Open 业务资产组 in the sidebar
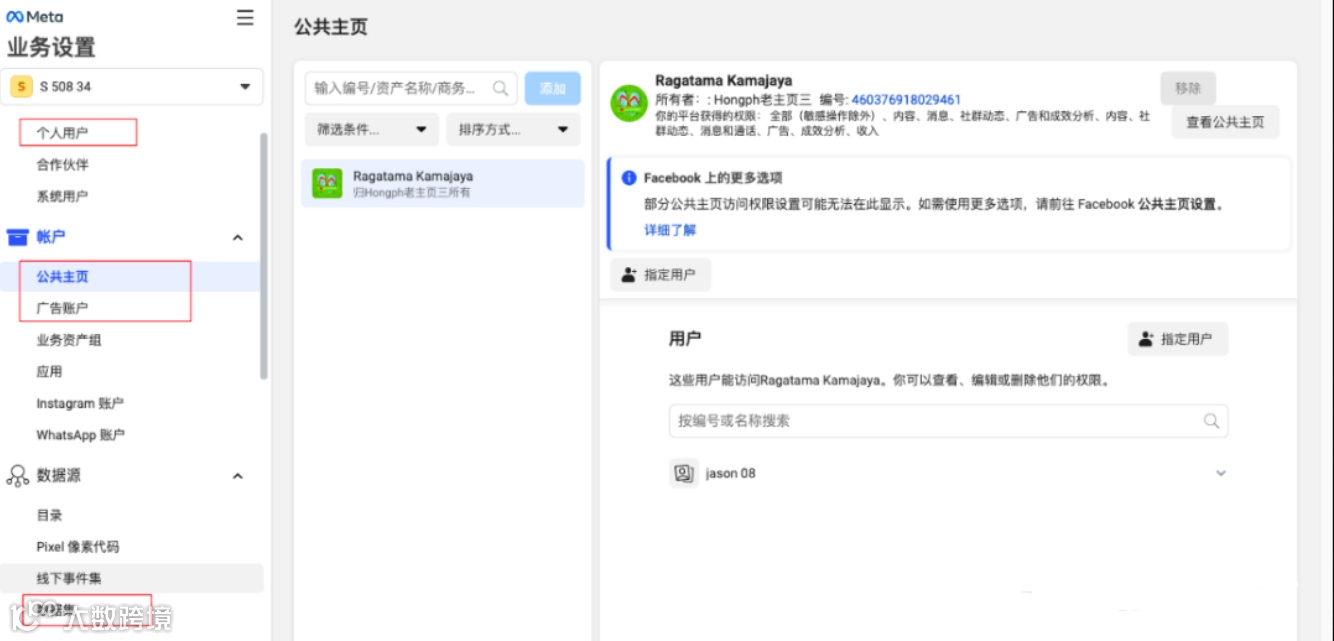This screenshot has height=641, width=1334. coord(69,340)
